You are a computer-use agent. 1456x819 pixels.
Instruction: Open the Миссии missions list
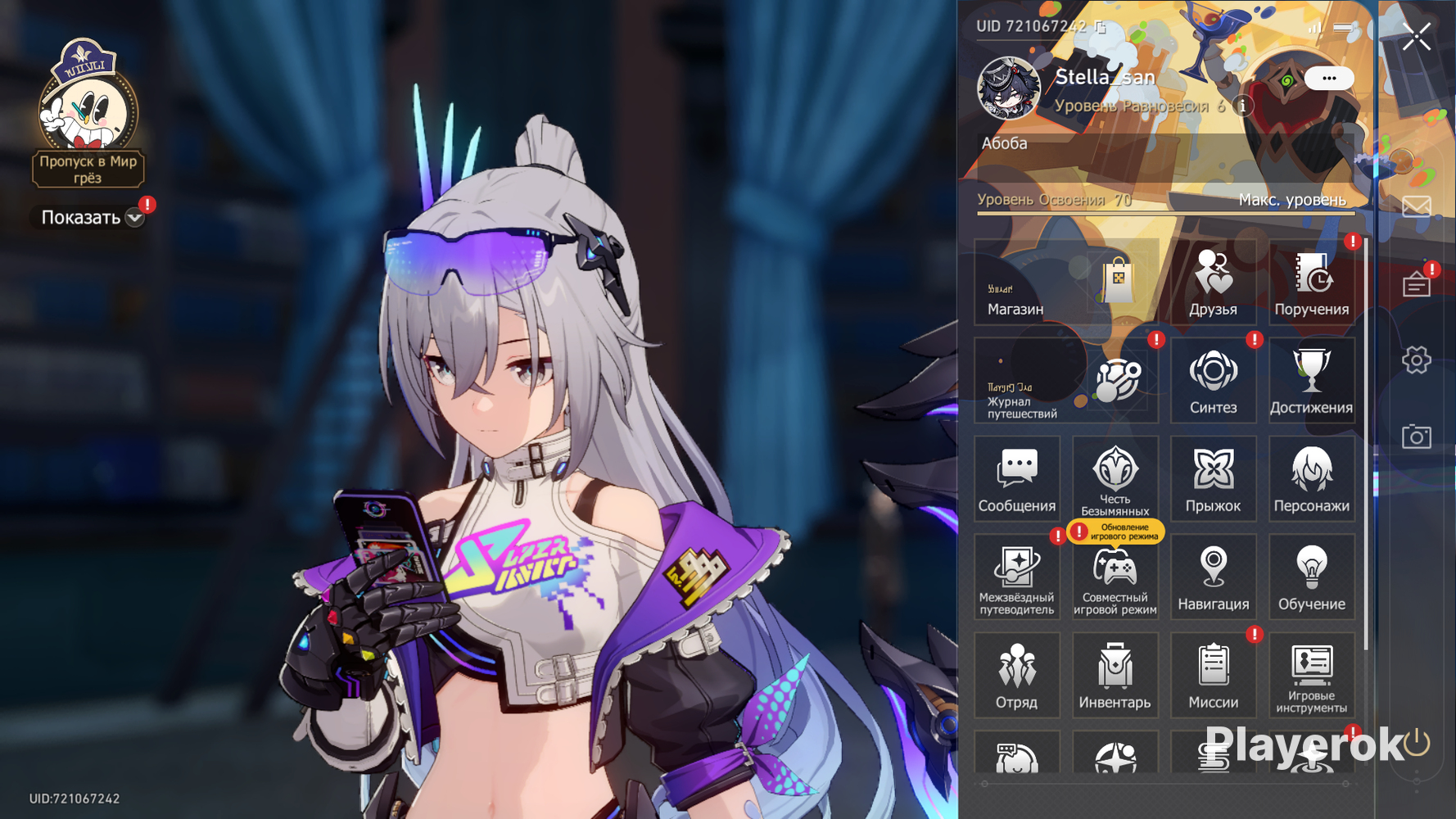pyautogui.click(x=1213, y=676)
